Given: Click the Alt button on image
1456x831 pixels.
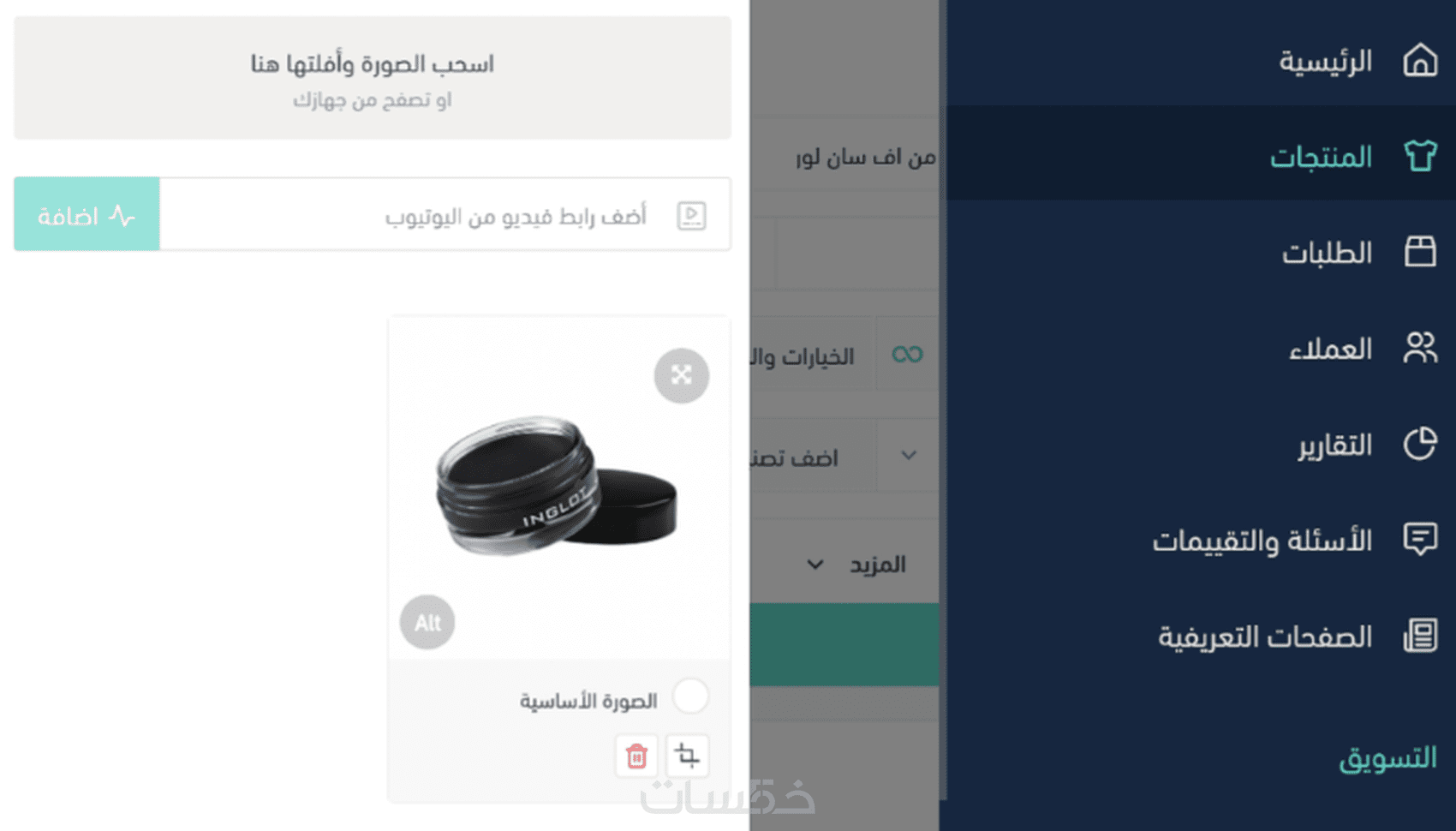Looking at the screenshot, I should [427, 622].
